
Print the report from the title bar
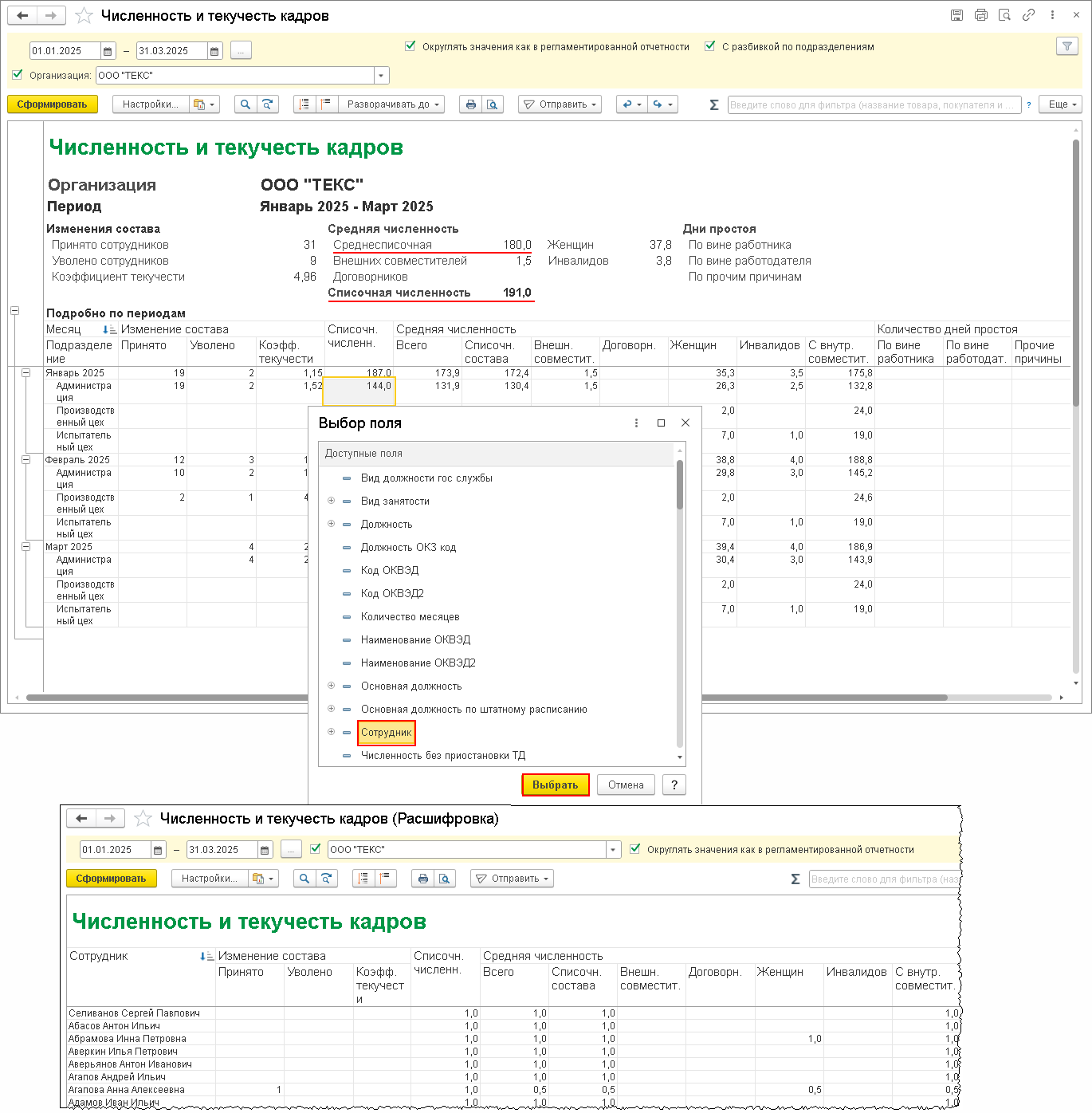point(981,15)
